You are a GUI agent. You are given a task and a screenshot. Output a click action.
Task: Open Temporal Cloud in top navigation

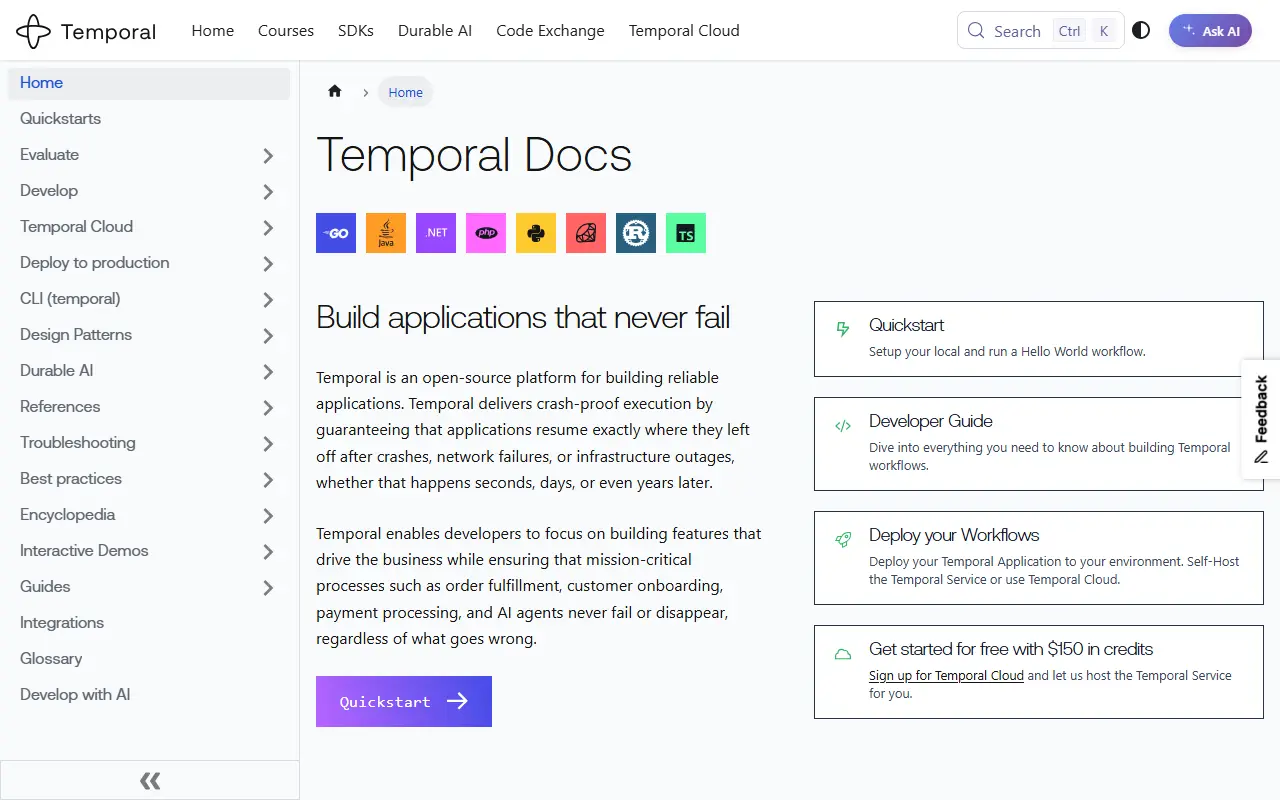pyautogui.click(x=684, y=30)
